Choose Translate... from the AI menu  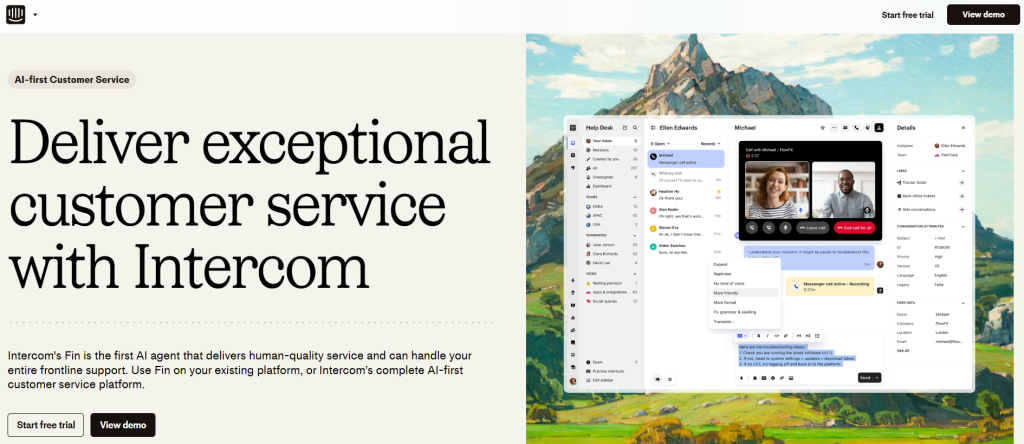745,322
